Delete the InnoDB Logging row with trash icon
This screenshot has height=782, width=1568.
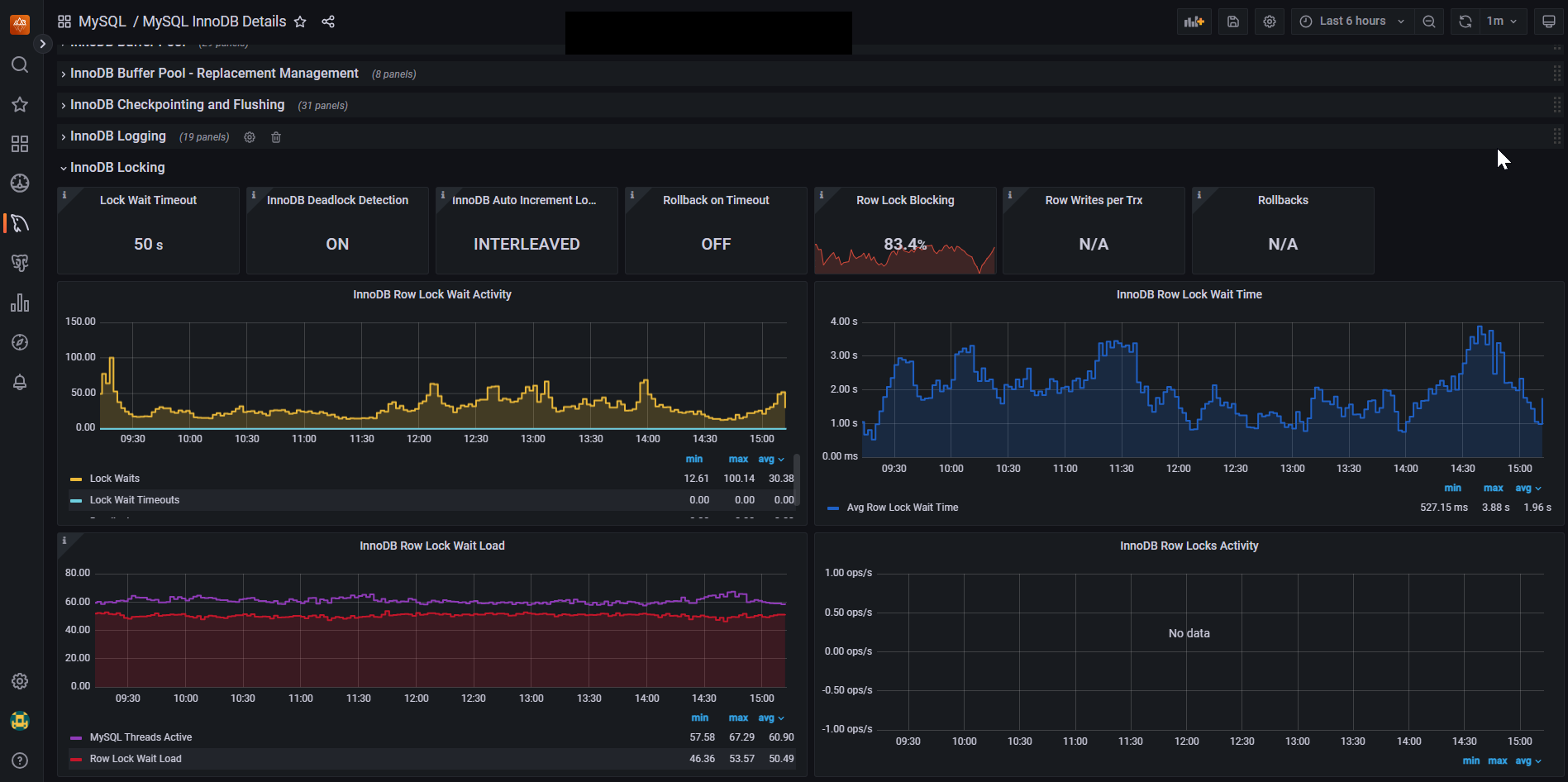click(x=276, y=137)
